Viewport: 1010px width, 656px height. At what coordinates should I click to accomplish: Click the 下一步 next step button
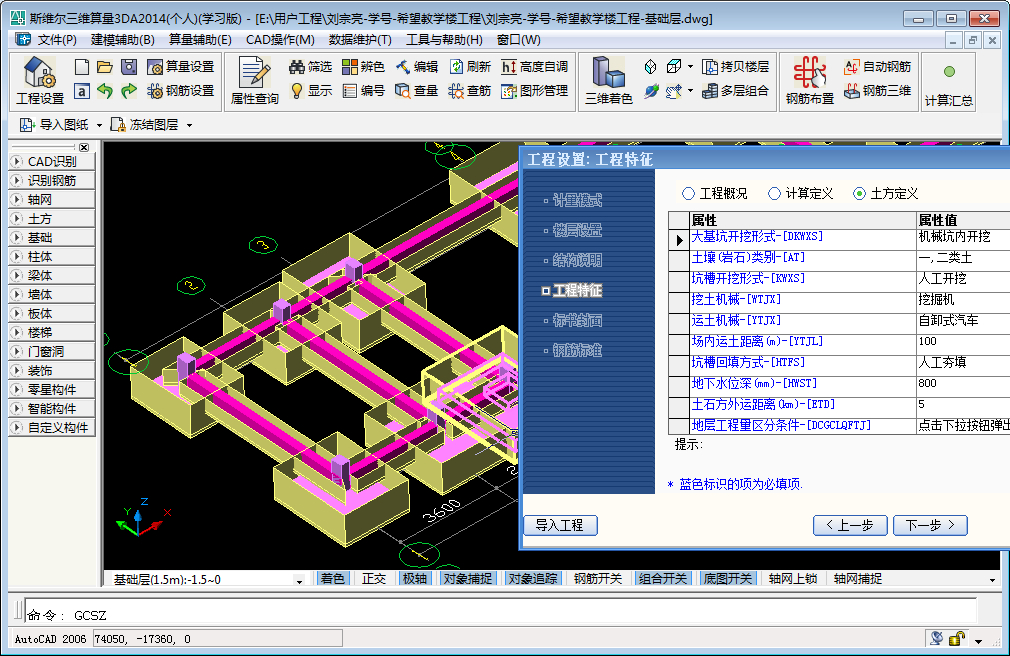(930, 526)
